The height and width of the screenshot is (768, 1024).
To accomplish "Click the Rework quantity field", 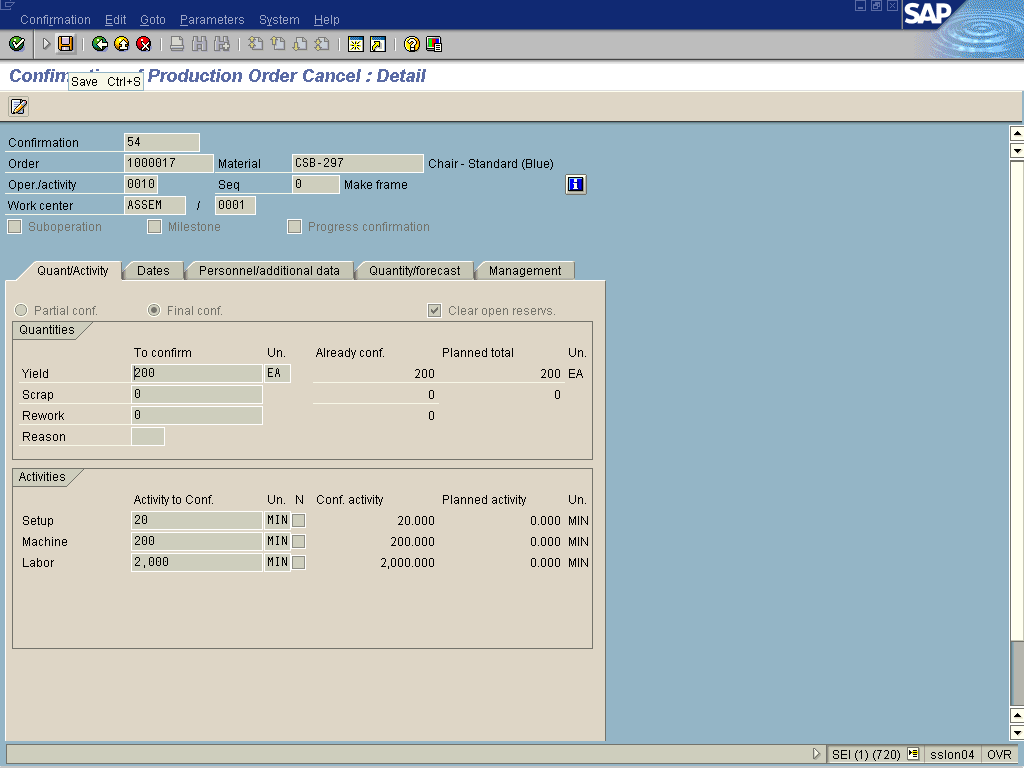I will (x=197, y=415).
